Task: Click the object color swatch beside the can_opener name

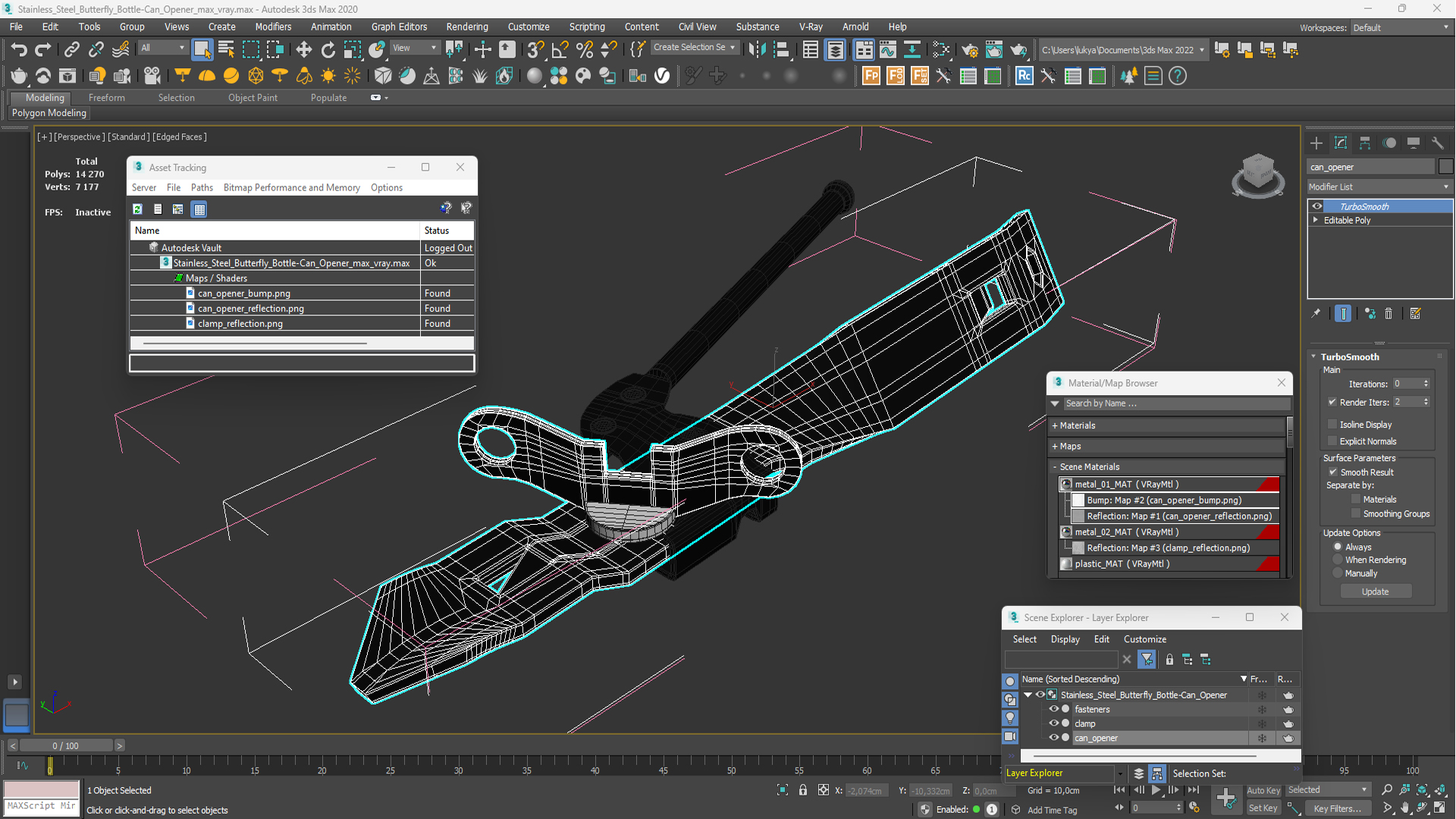Action: click(x=1445, y=167)
